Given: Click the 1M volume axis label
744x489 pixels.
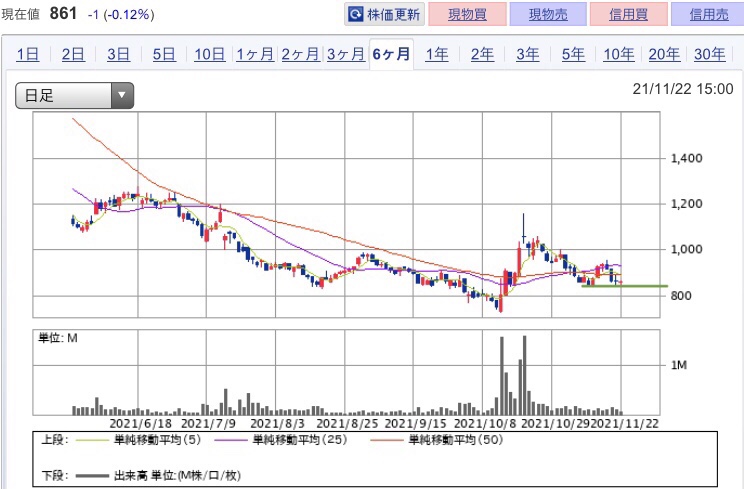Looking at the screenshot, I should point(679,365).
